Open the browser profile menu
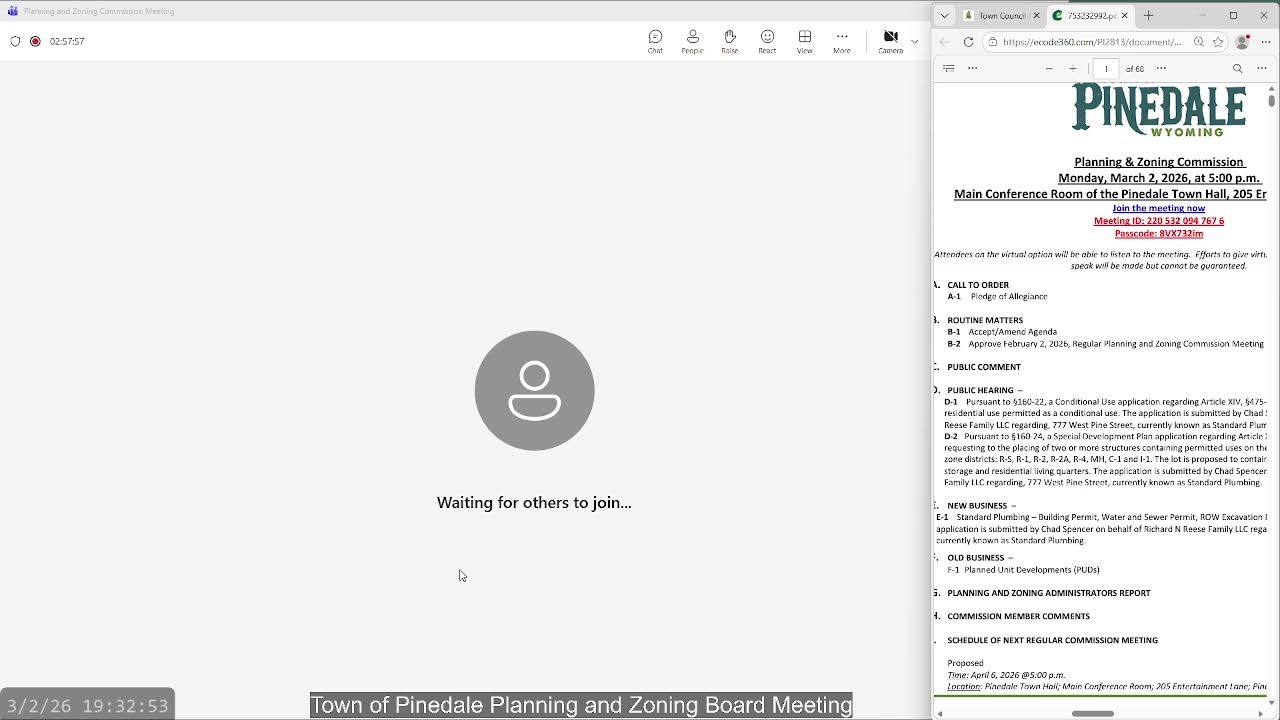The image size is (1280, 720). (x=1243, y=42)
